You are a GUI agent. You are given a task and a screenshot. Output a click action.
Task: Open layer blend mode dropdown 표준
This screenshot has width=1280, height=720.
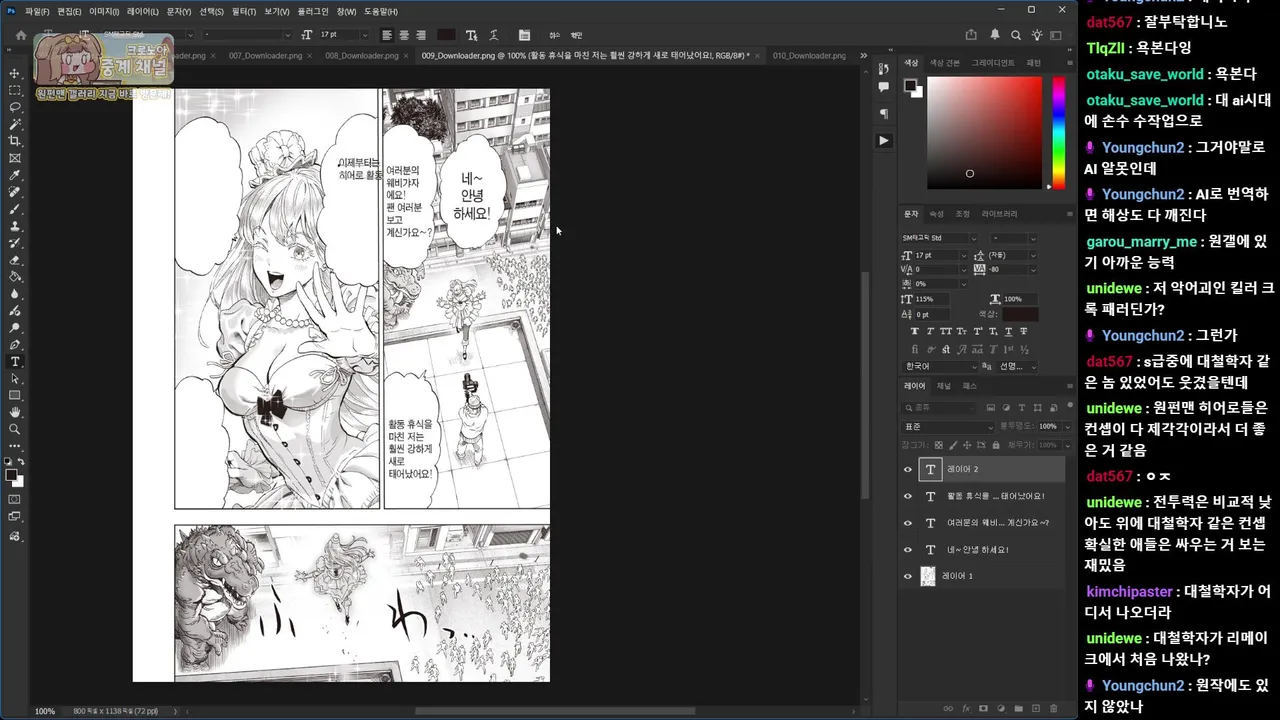tap(949, 427)
